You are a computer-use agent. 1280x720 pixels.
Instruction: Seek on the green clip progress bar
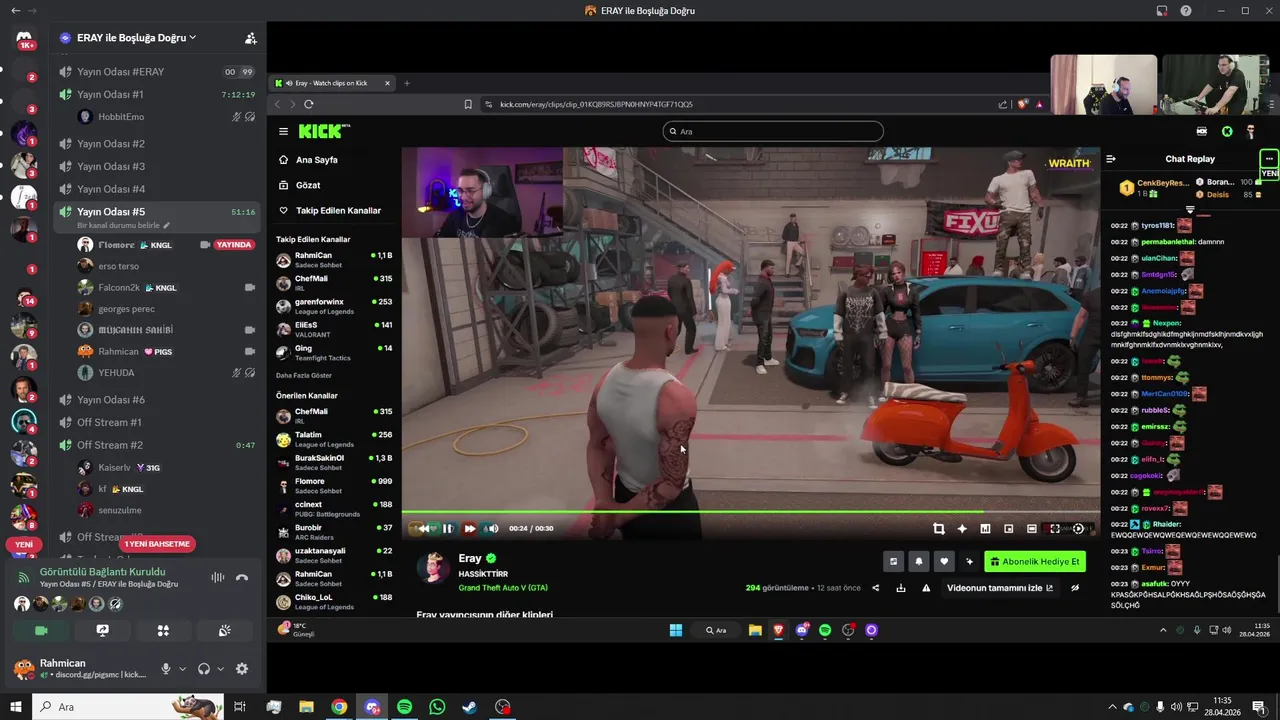point(750,512)
